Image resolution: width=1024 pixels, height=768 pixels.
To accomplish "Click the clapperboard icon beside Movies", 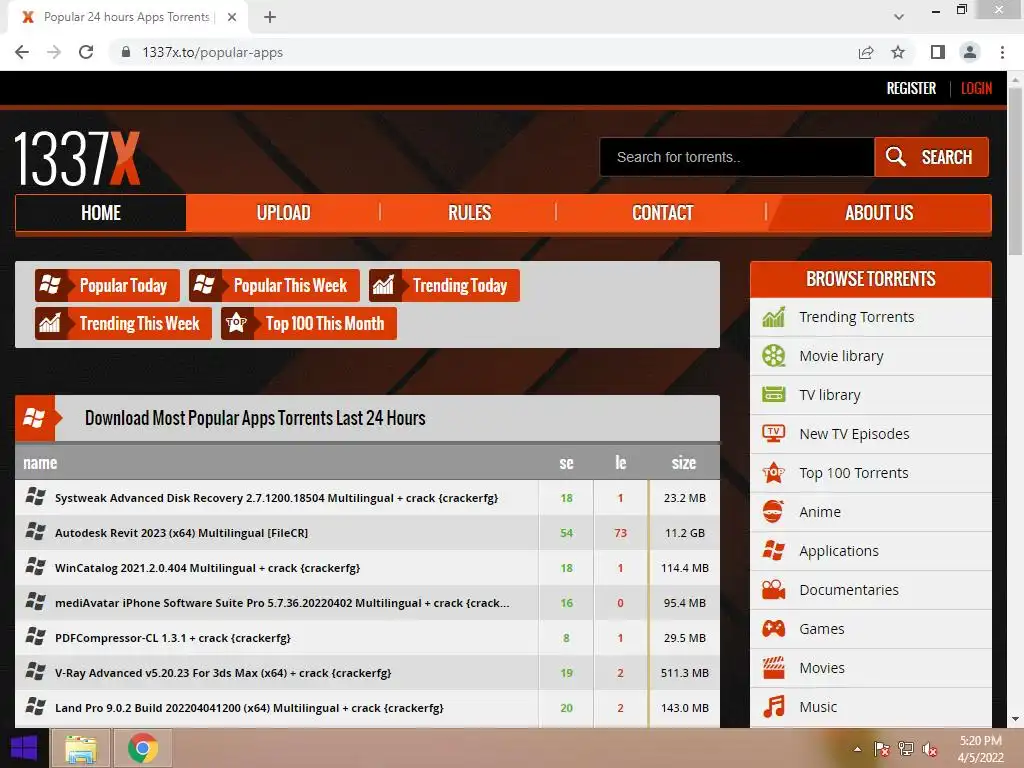I will (774, 667).
